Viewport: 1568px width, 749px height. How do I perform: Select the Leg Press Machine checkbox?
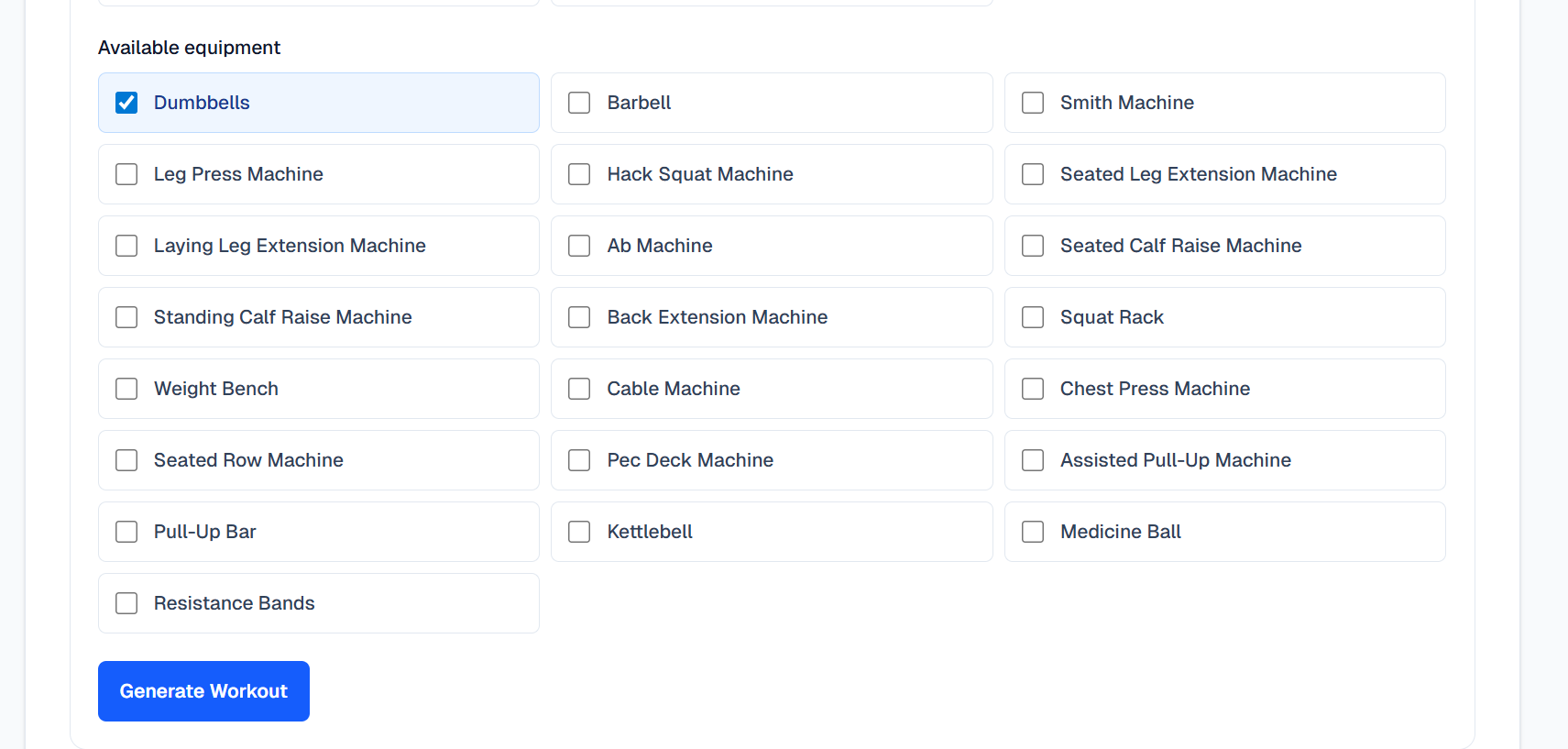pos(126,174)
